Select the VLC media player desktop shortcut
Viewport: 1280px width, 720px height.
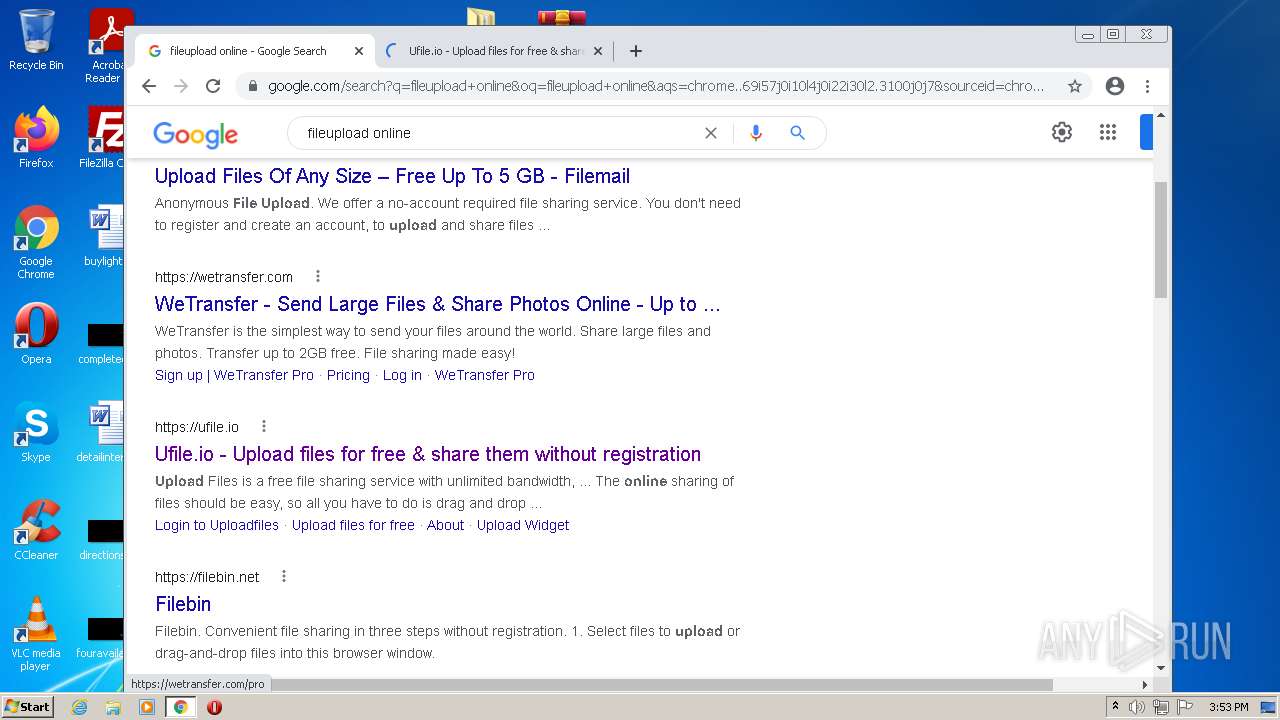[36, 634]
